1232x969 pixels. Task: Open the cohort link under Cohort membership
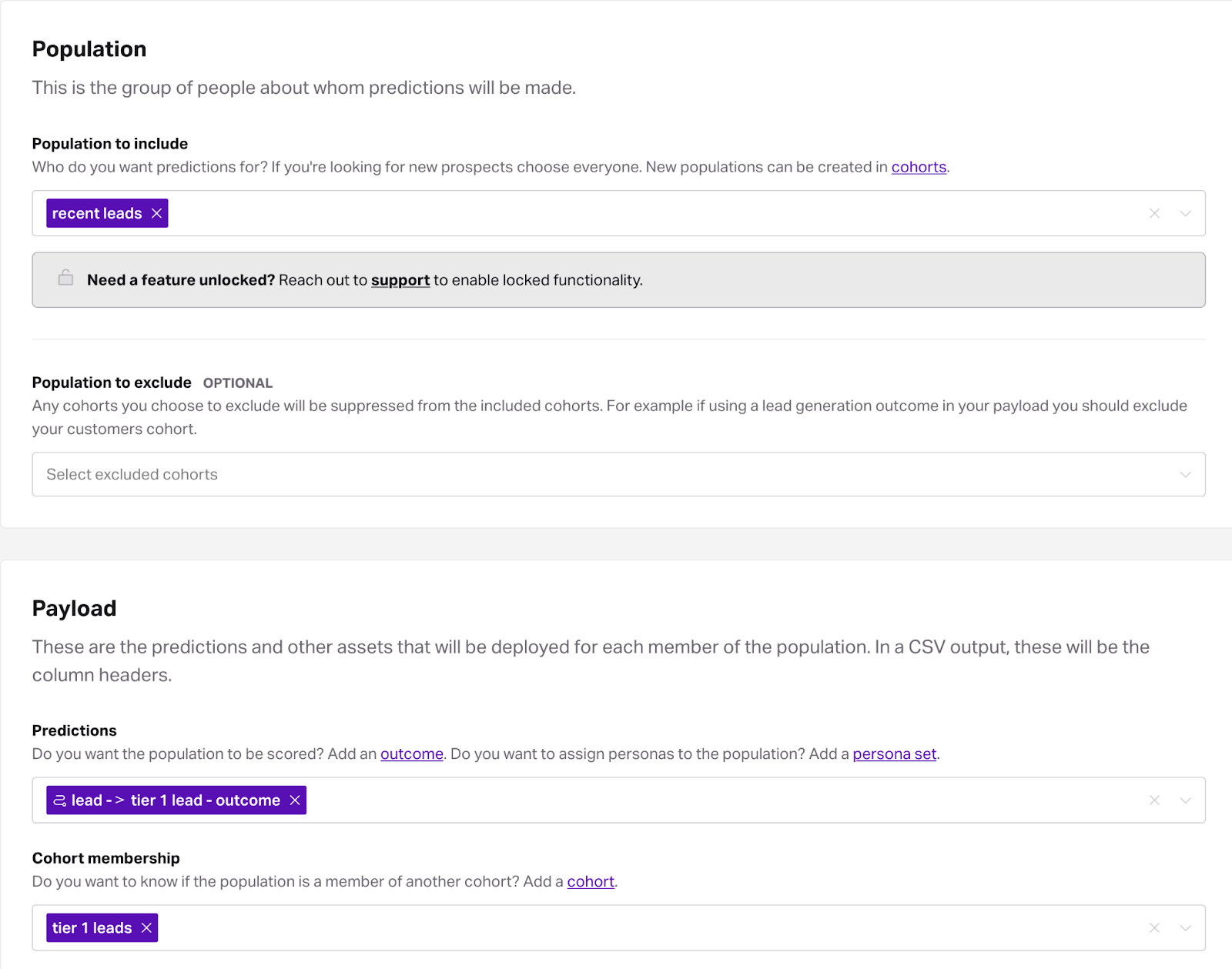(590, 882)
